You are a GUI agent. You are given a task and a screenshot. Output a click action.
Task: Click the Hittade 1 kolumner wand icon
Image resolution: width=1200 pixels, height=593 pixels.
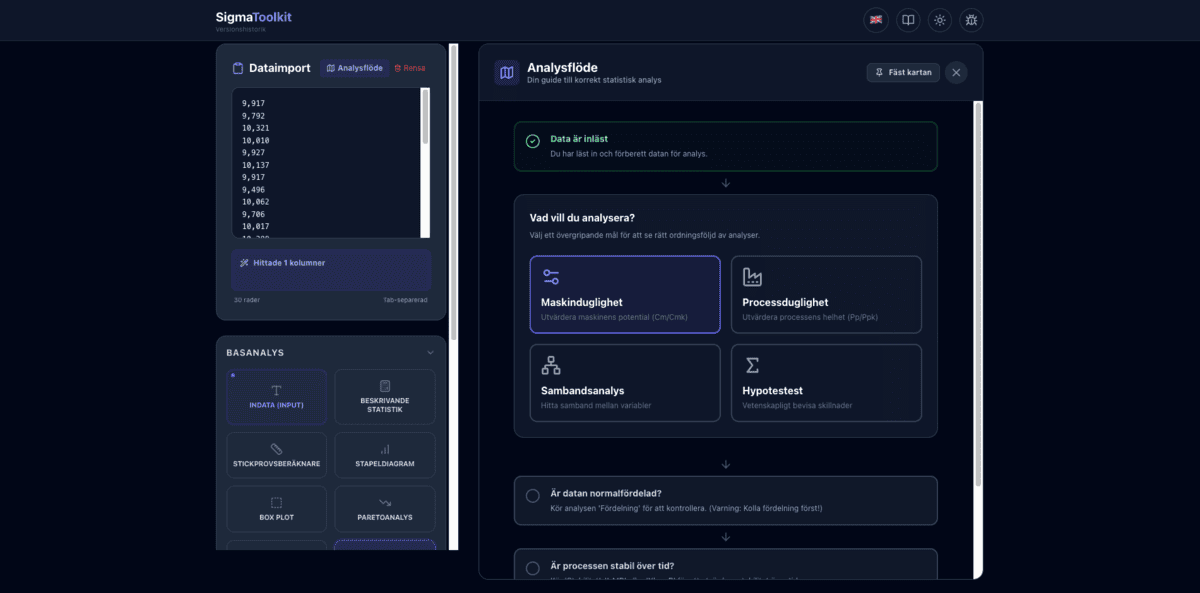244,263
